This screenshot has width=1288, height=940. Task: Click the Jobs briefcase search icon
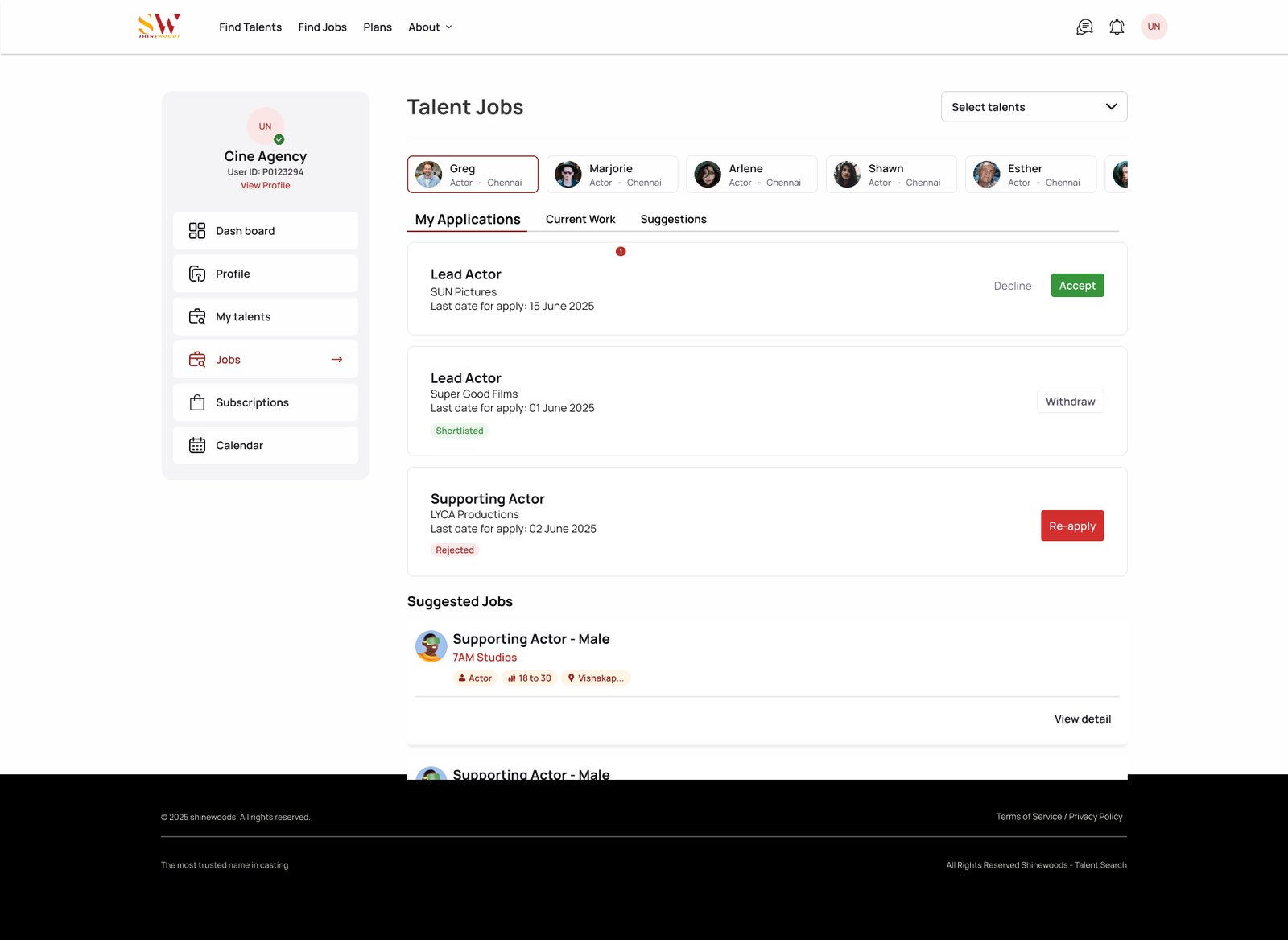click(x=197, y=360)
